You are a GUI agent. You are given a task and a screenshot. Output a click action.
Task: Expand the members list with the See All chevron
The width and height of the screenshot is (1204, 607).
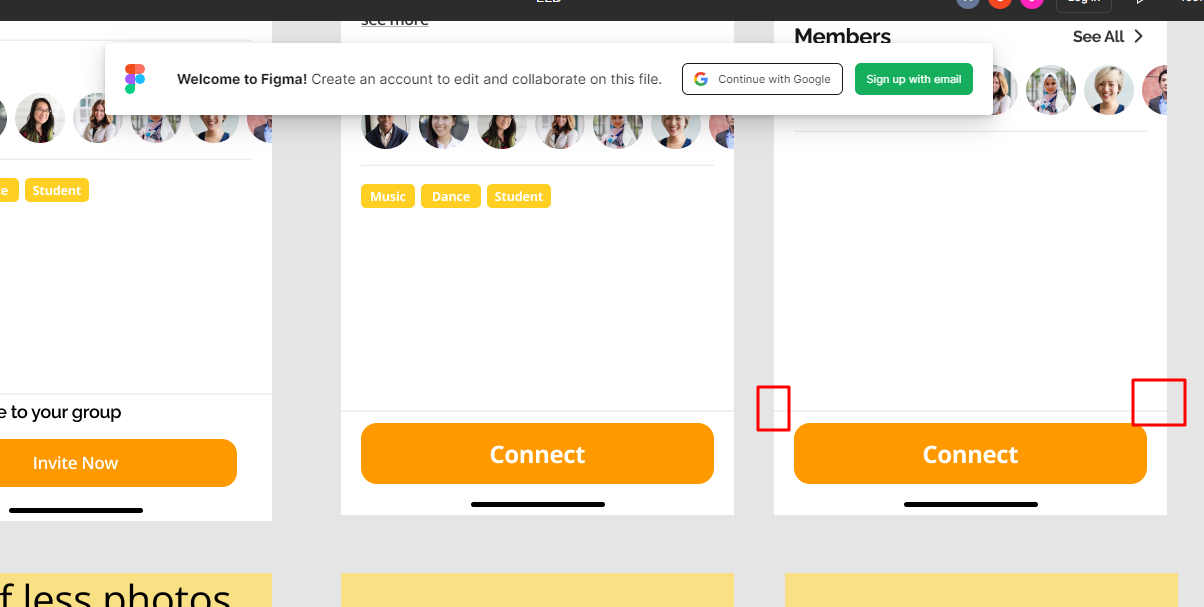pos(1138,37)
